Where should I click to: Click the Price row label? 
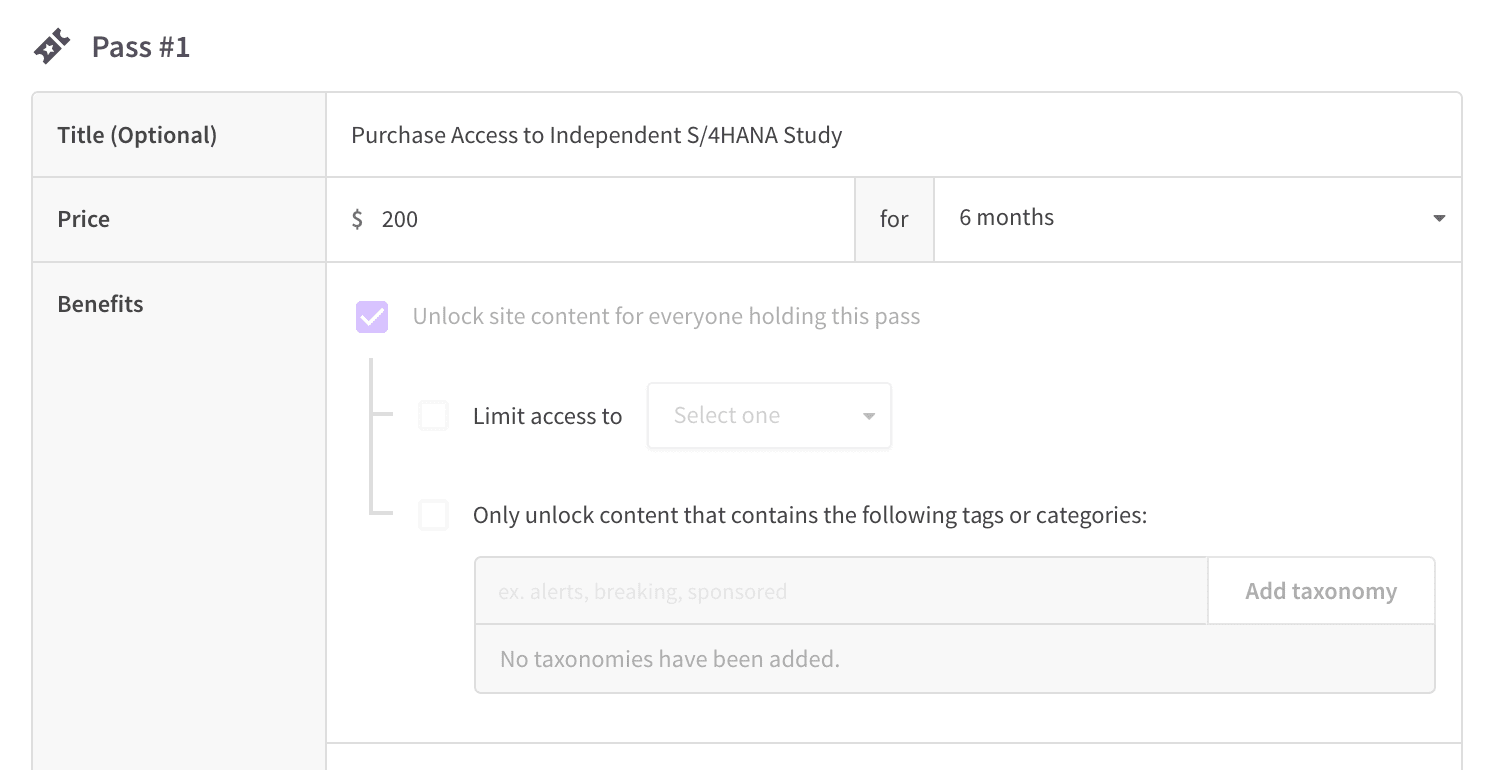click(84, 219)
